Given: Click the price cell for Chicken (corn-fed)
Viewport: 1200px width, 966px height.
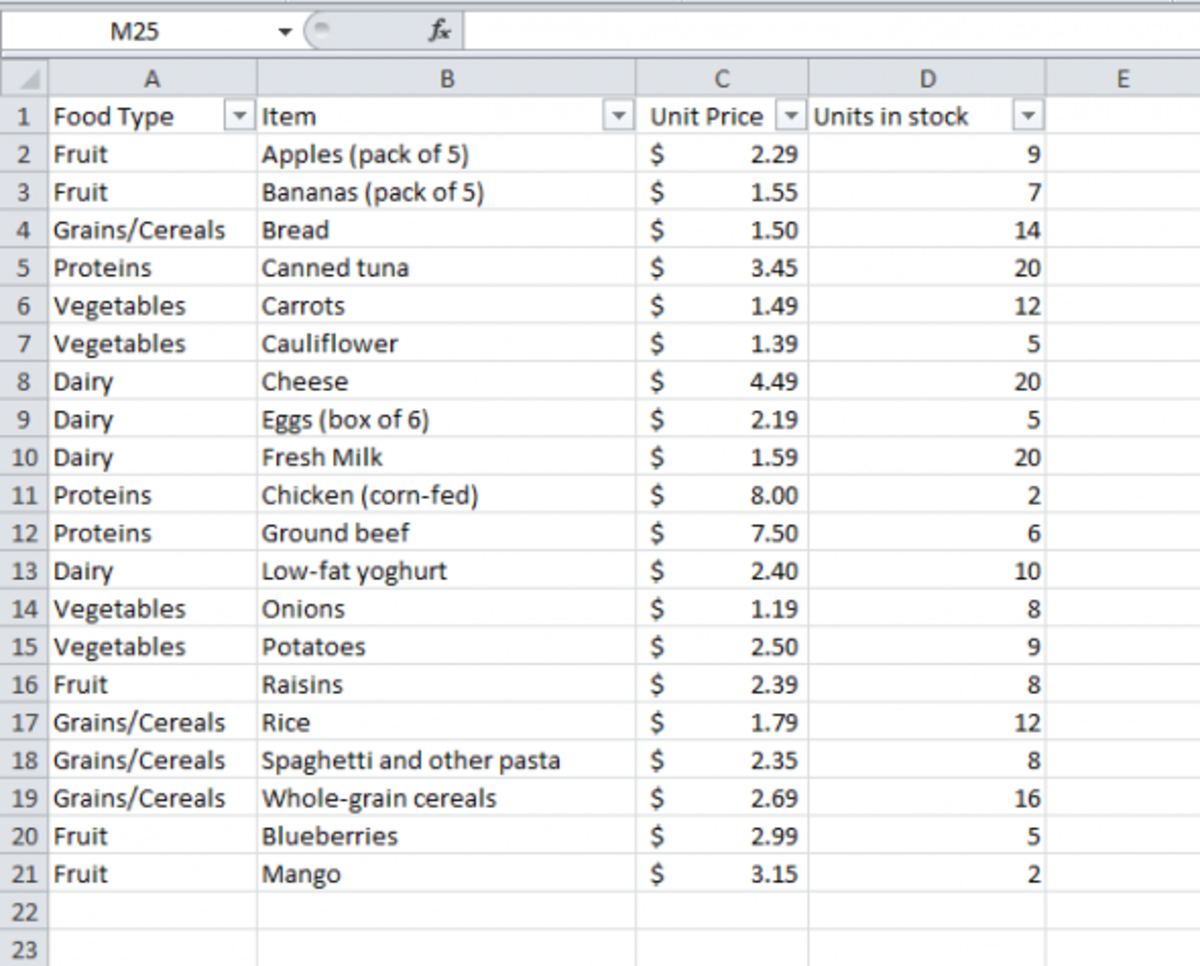Looking at the screenshot, I should coord(722,495).
